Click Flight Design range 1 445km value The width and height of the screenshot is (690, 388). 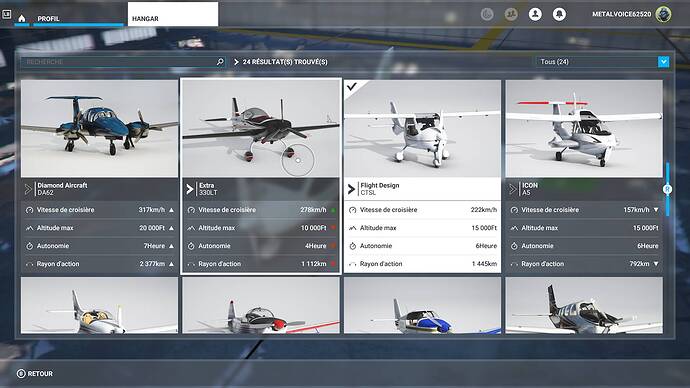(484, 264)
